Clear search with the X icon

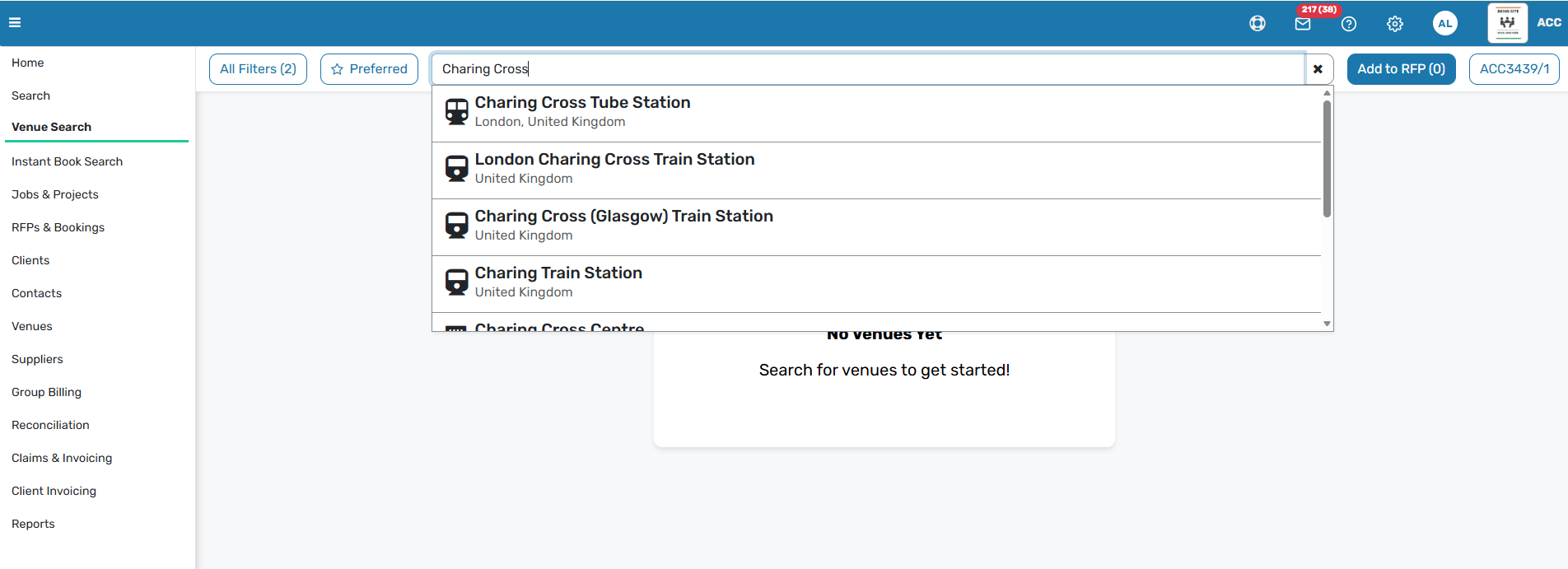(1318, 69)
